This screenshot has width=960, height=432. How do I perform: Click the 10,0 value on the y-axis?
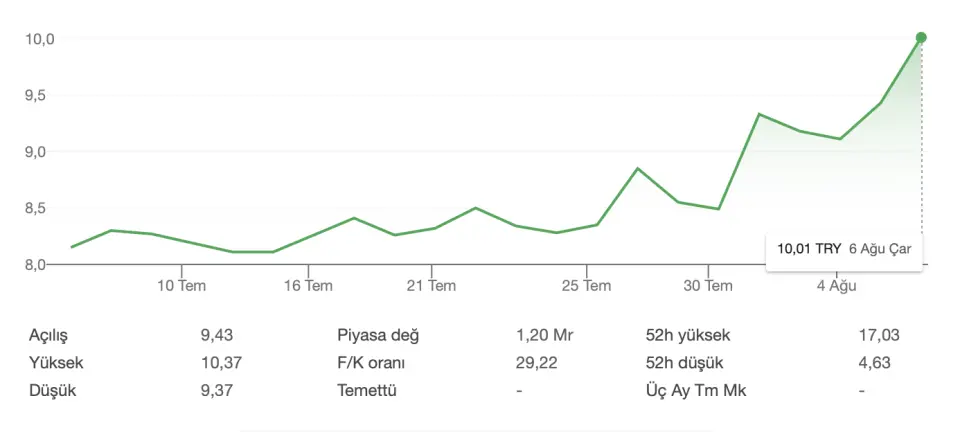pos(40,39)
